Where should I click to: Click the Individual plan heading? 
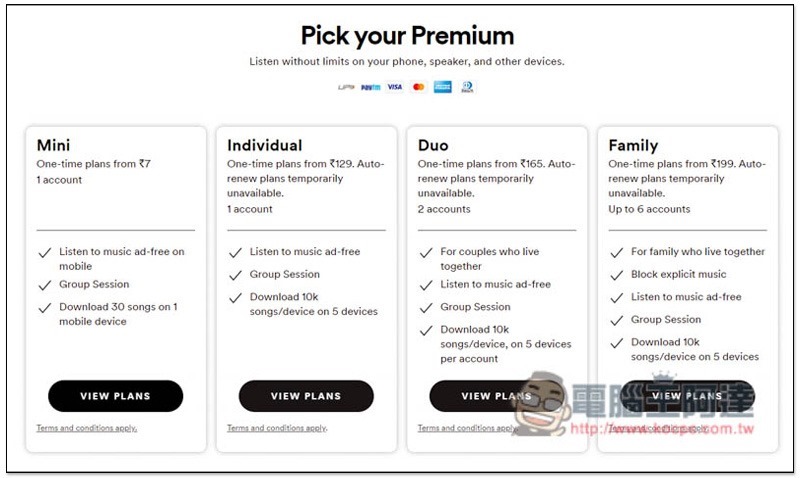tap(265, 145)
